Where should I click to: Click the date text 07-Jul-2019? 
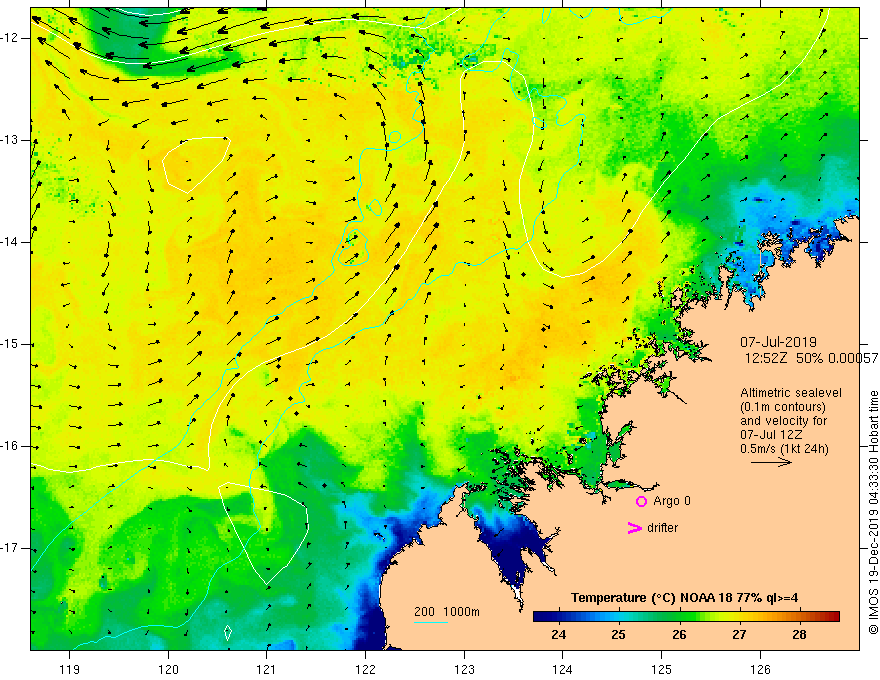pyautogui.click(x=778, y=342)
